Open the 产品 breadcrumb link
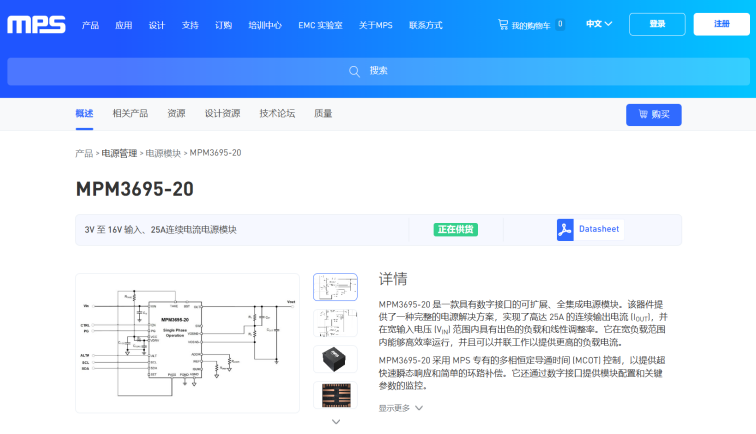The width and height of the screenshot is (756, 434). pyautogui.click(x=84, y=153)
